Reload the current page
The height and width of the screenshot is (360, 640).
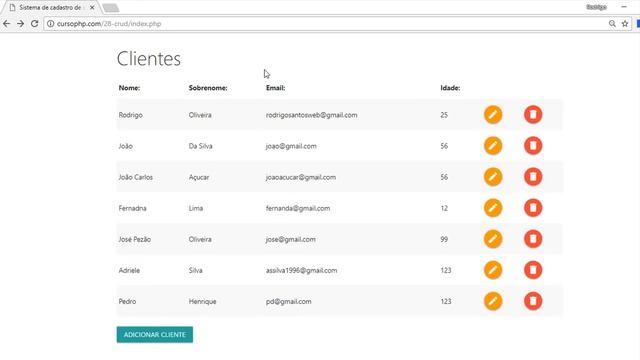tap(35, 24)
